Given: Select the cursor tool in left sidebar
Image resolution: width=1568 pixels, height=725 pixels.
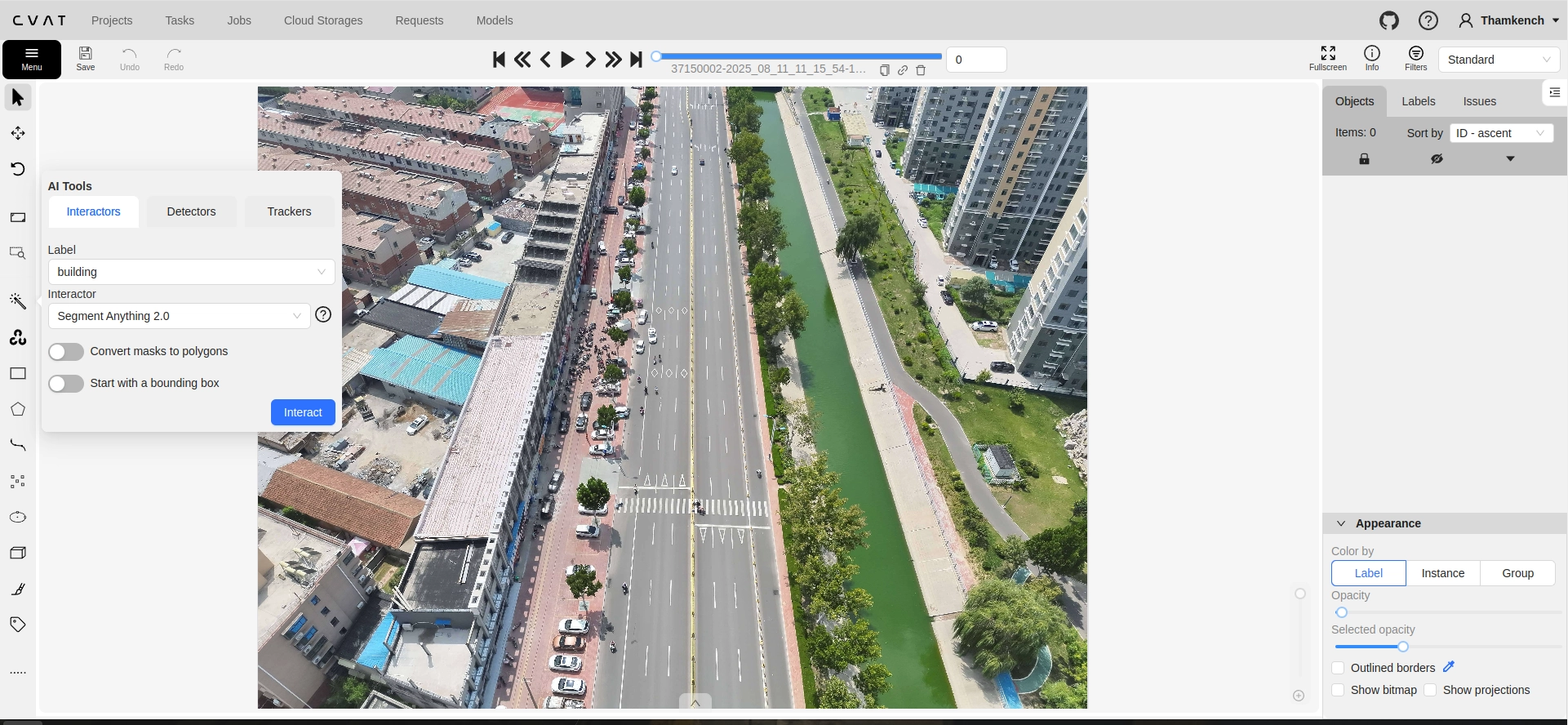Looking at the screenshot, I should coord(18,98).
